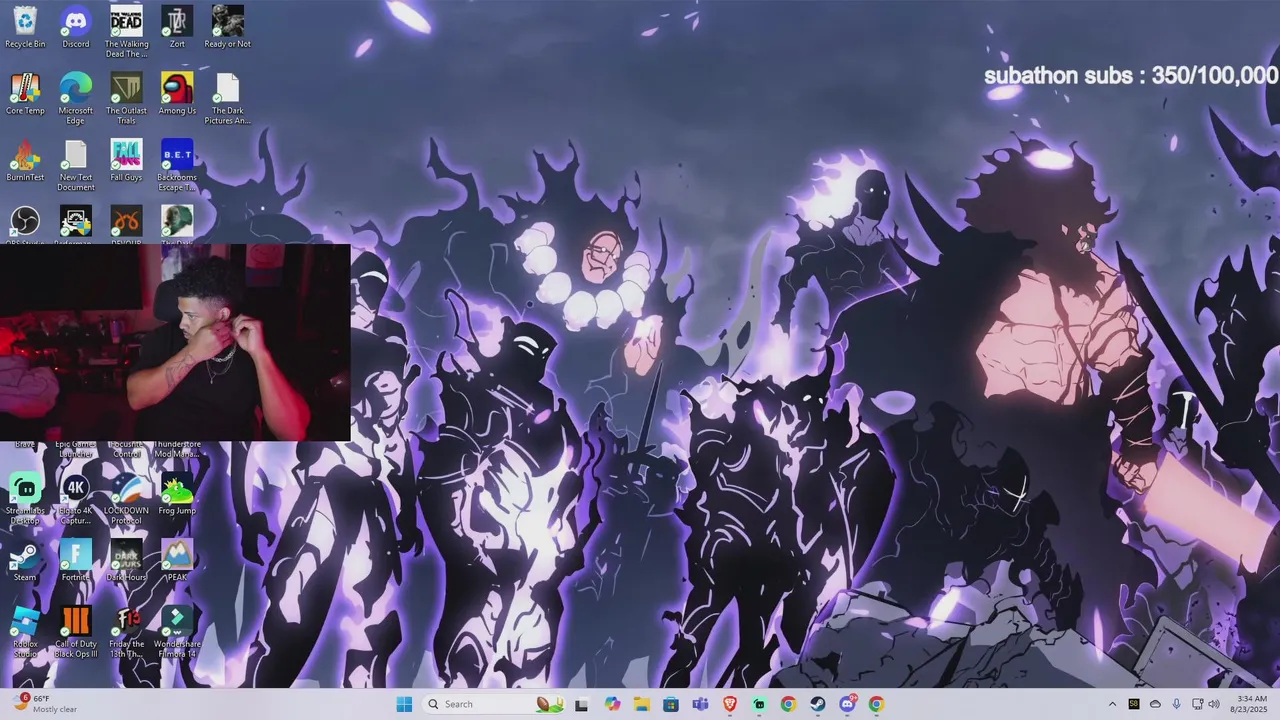This screenshot has width=1280, height=720.
Task: Show hidden system tray icons
Action: click(1112, 704)
